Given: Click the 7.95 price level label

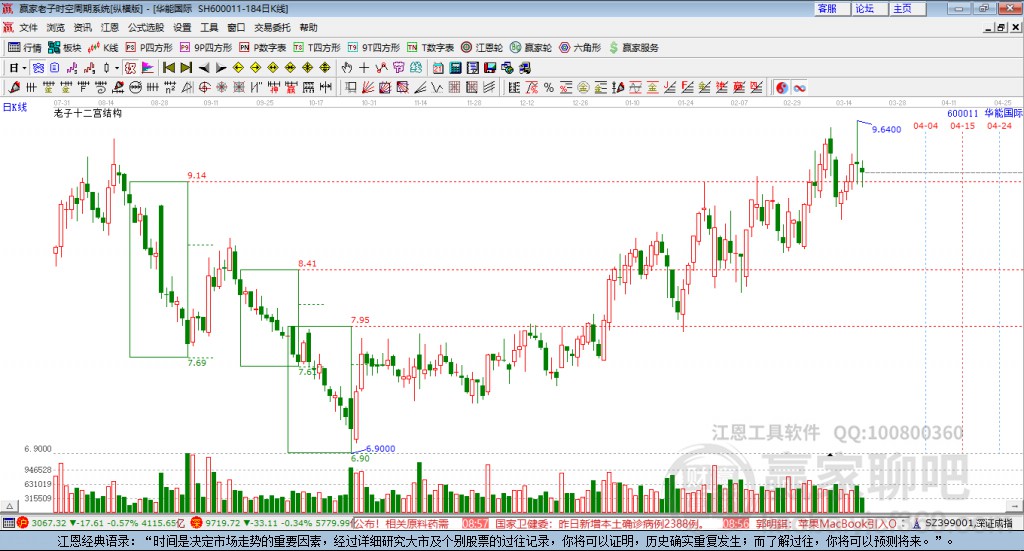Looking at the screenshot, I should coord(360,320).
